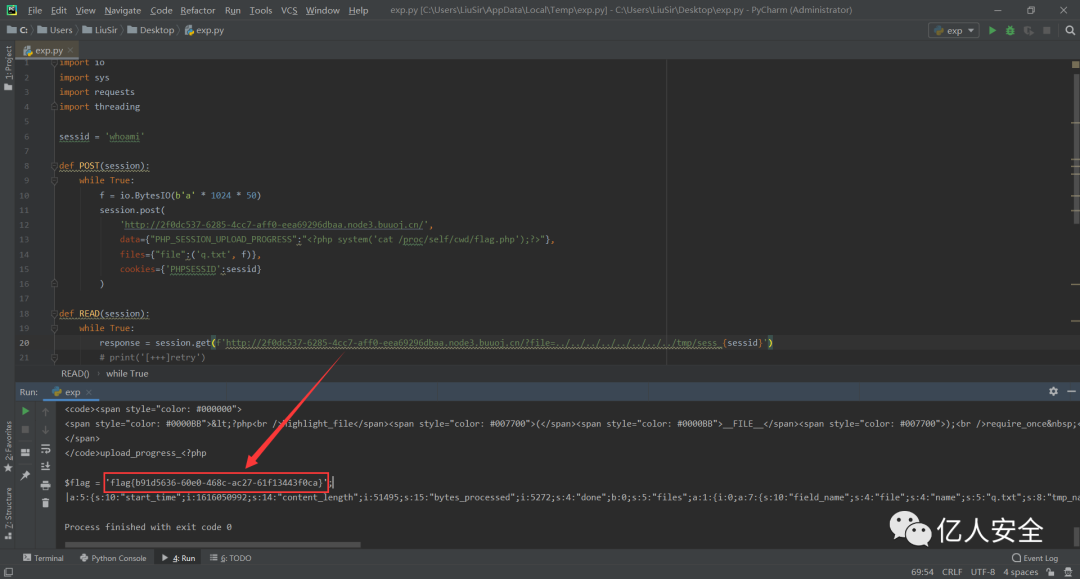
Task: Click the inspector hat icon in the status bar
Action: (1068, 572)
